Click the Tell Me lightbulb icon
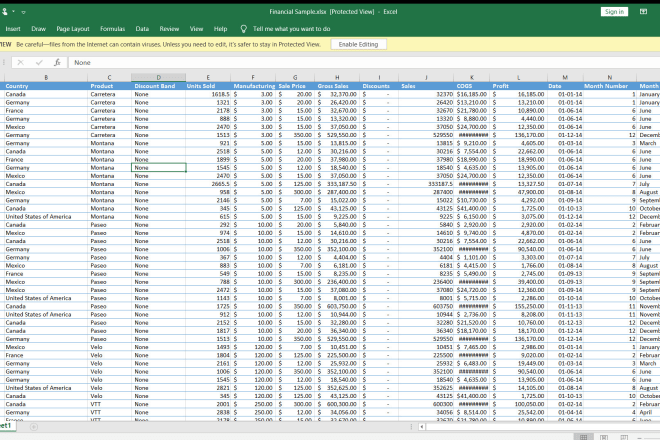 [243, 29]
